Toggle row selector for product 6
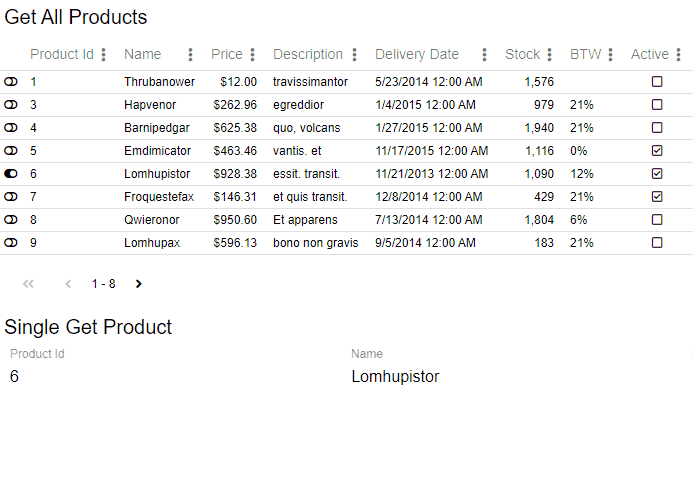Screen dimensions: 693x499 (11, 174)
